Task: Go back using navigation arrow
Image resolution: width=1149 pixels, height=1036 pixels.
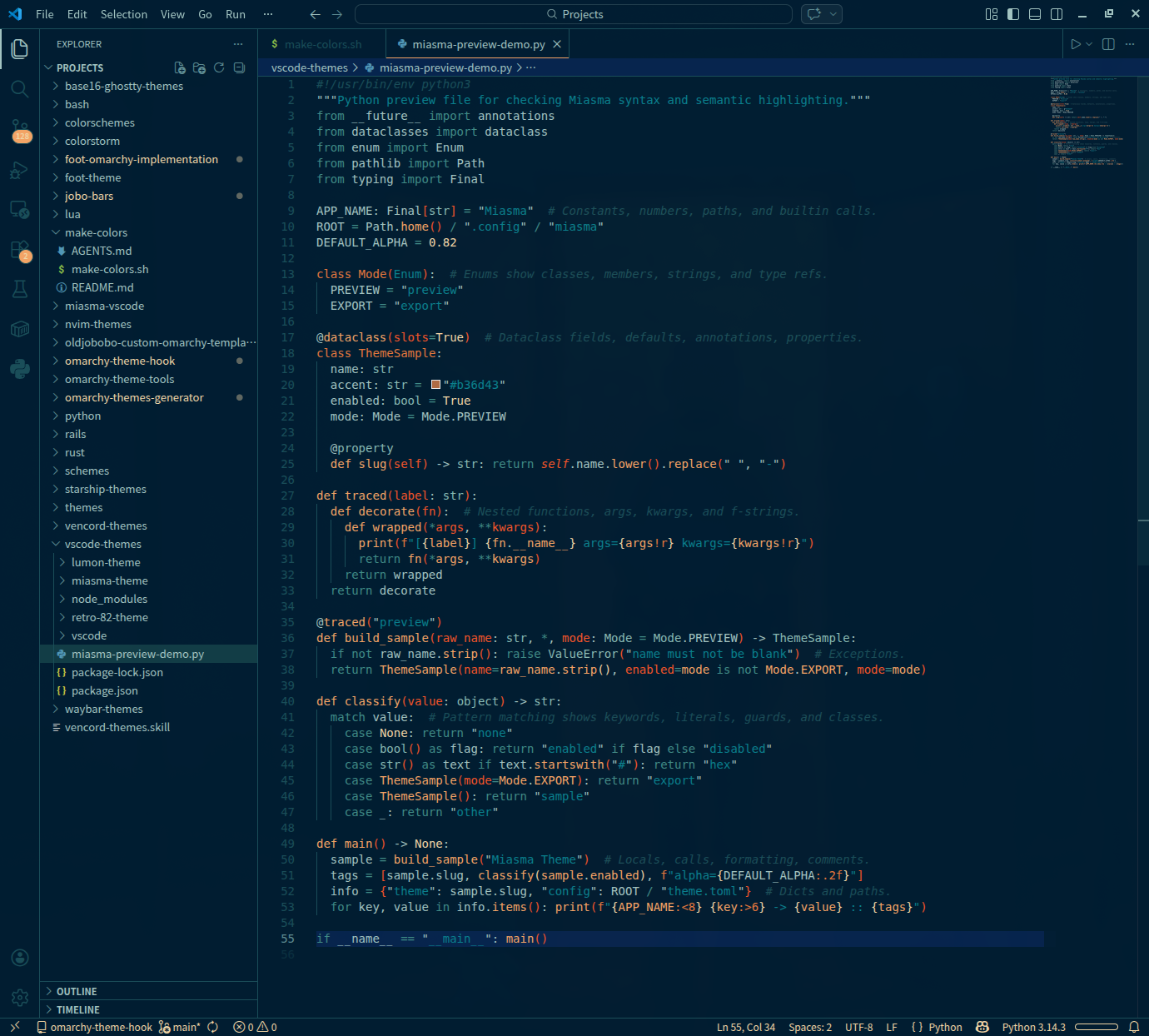Action: (315, 14)
